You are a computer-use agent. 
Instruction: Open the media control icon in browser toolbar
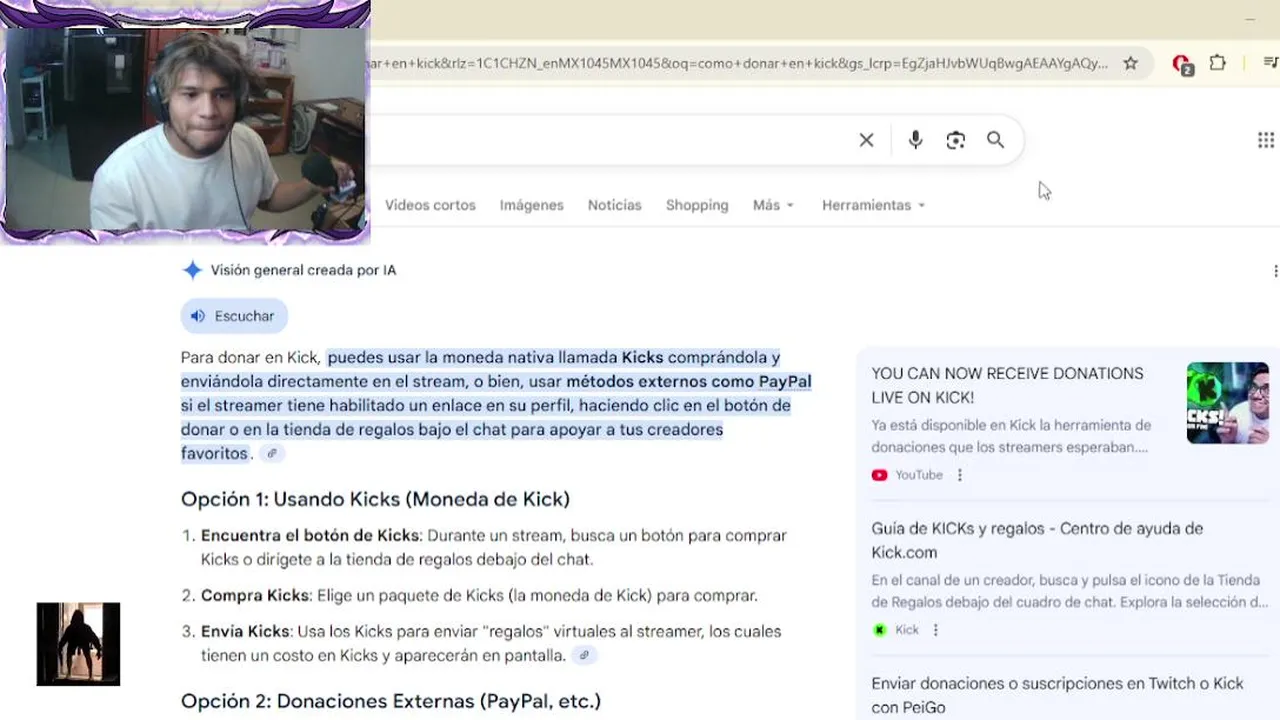click(1270, 63)
